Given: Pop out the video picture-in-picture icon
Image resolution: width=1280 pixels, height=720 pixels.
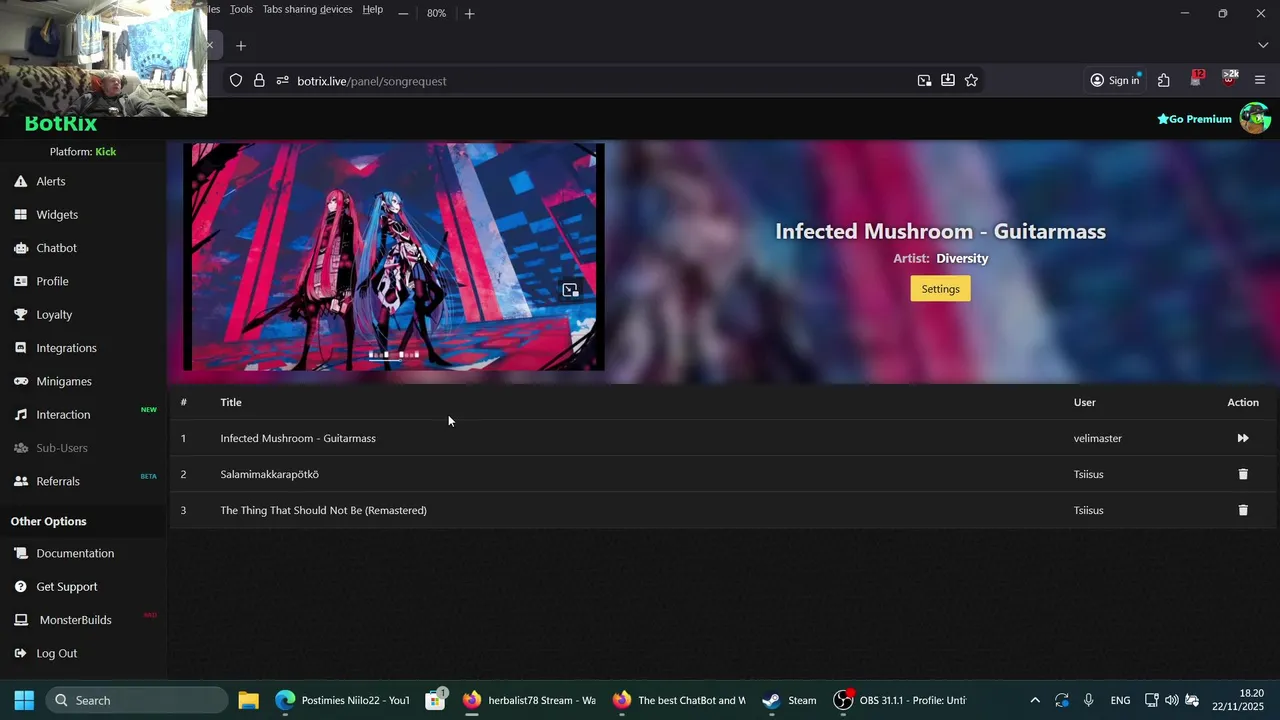Looking at the screenshot, I should pyautogui.click(x=570, y=290).
